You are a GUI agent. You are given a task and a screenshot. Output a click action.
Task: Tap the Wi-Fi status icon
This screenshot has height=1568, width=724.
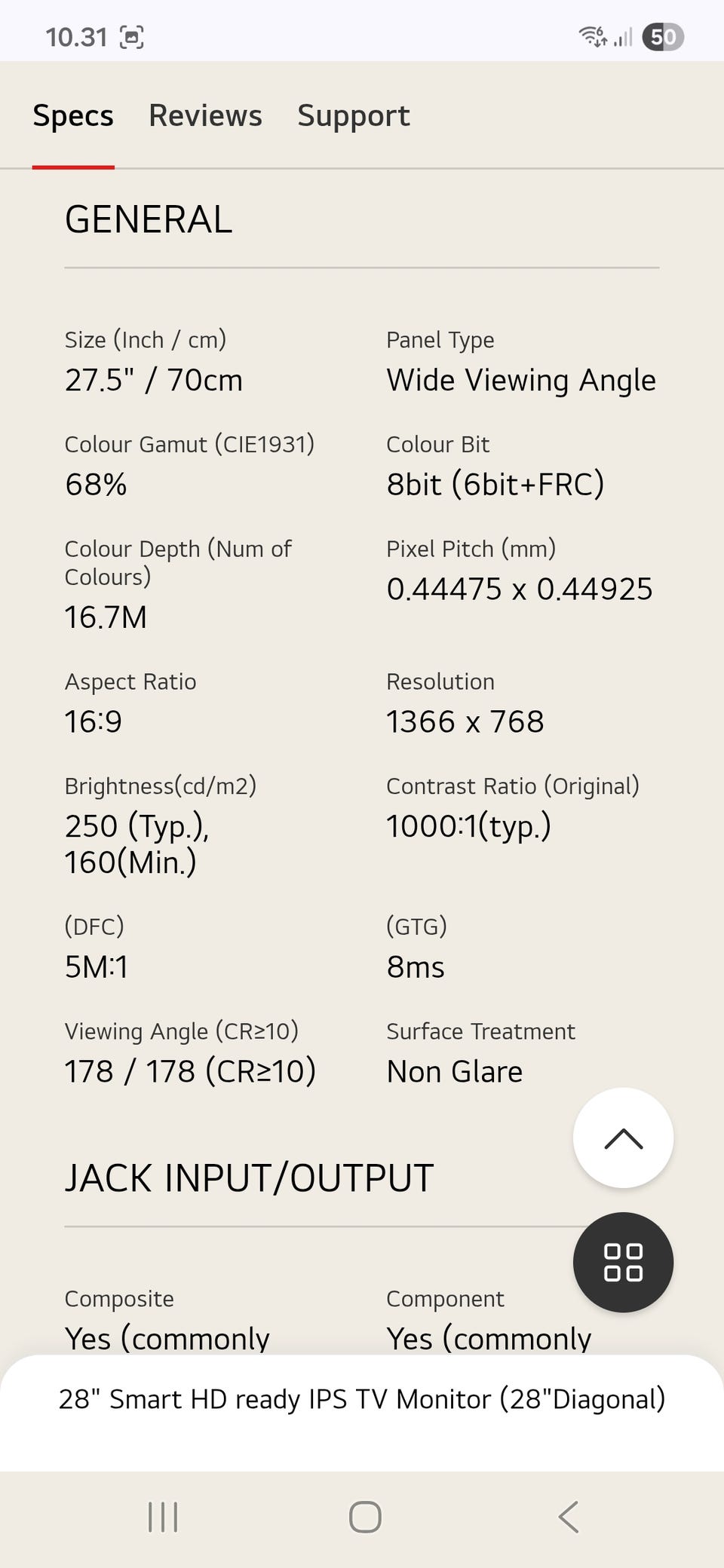(x=592, y=36)
